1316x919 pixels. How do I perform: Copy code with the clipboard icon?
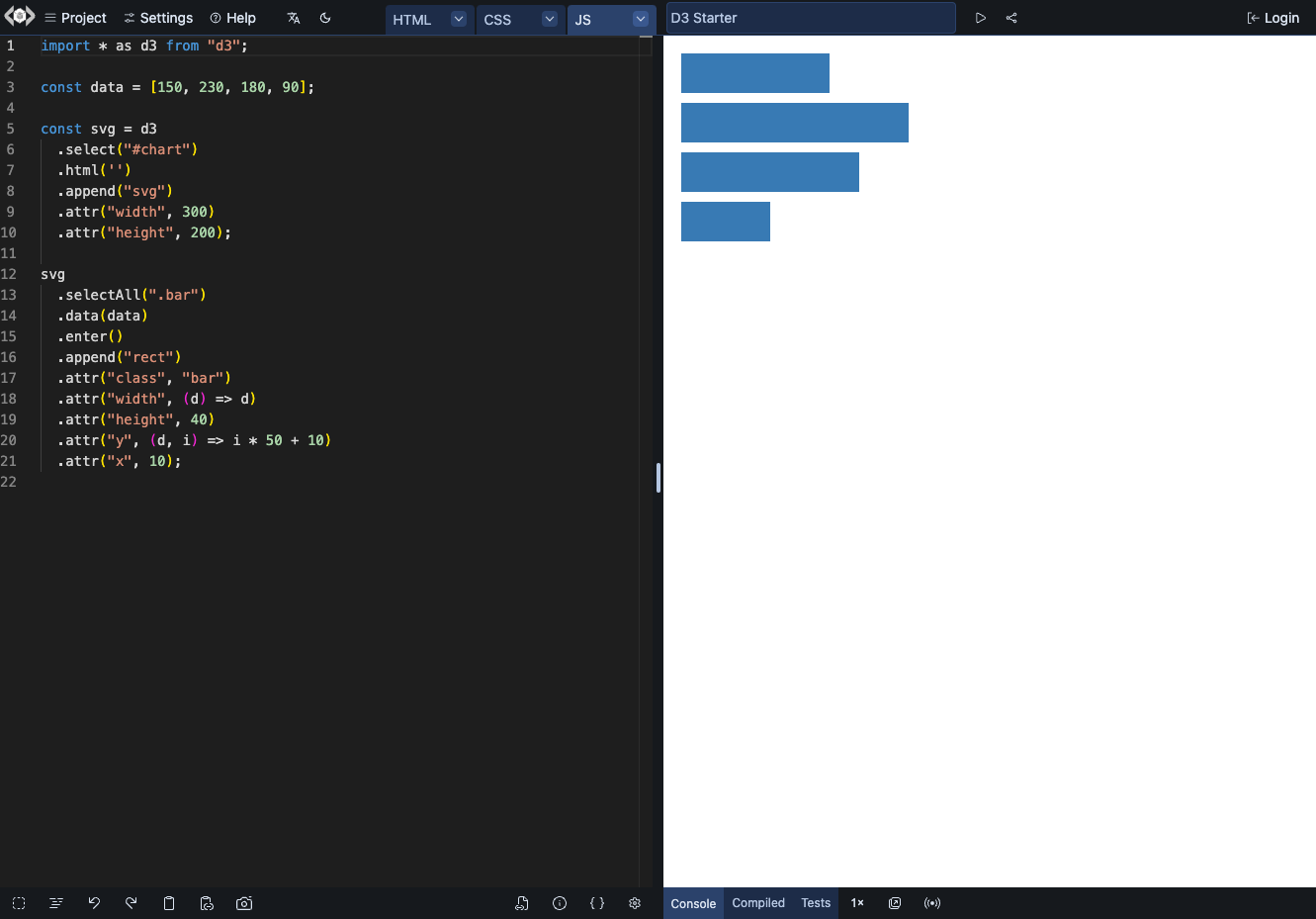(169, 903)
